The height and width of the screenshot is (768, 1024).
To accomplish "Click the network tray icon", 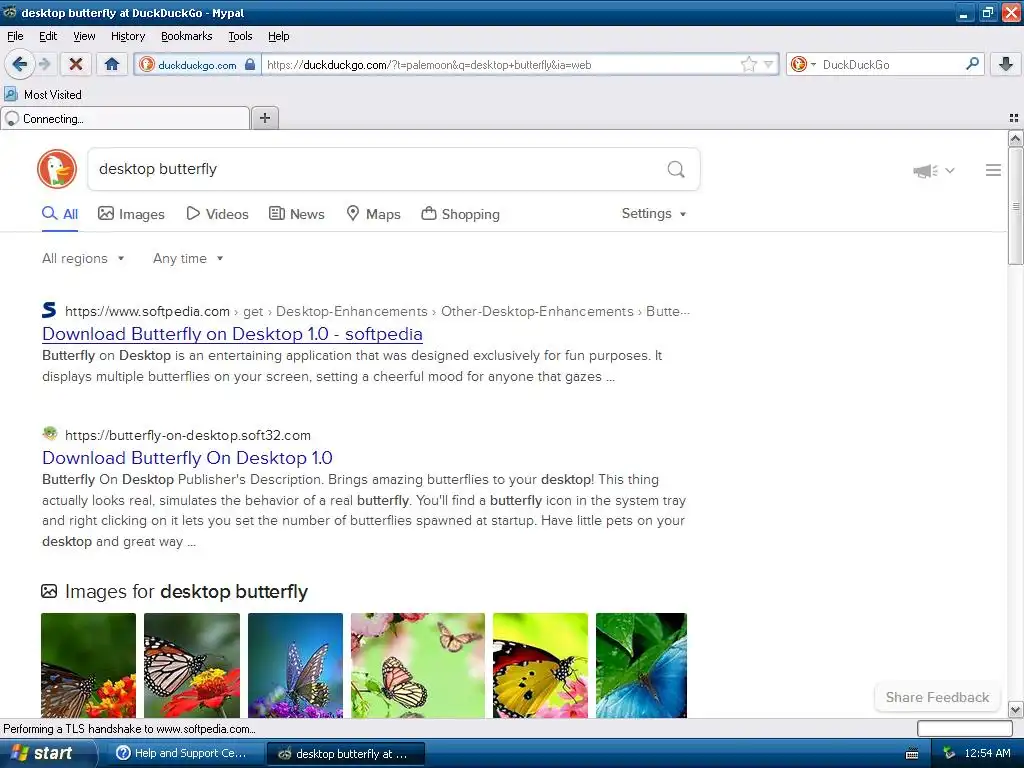I will click(948, 754).
